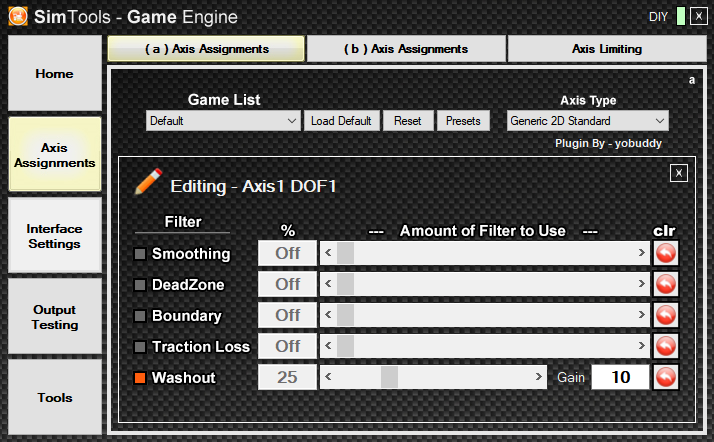The height and width of the screenshot is (442, 714).
Task: Click the orange pencil editing icon
Action: click(148, 182)
